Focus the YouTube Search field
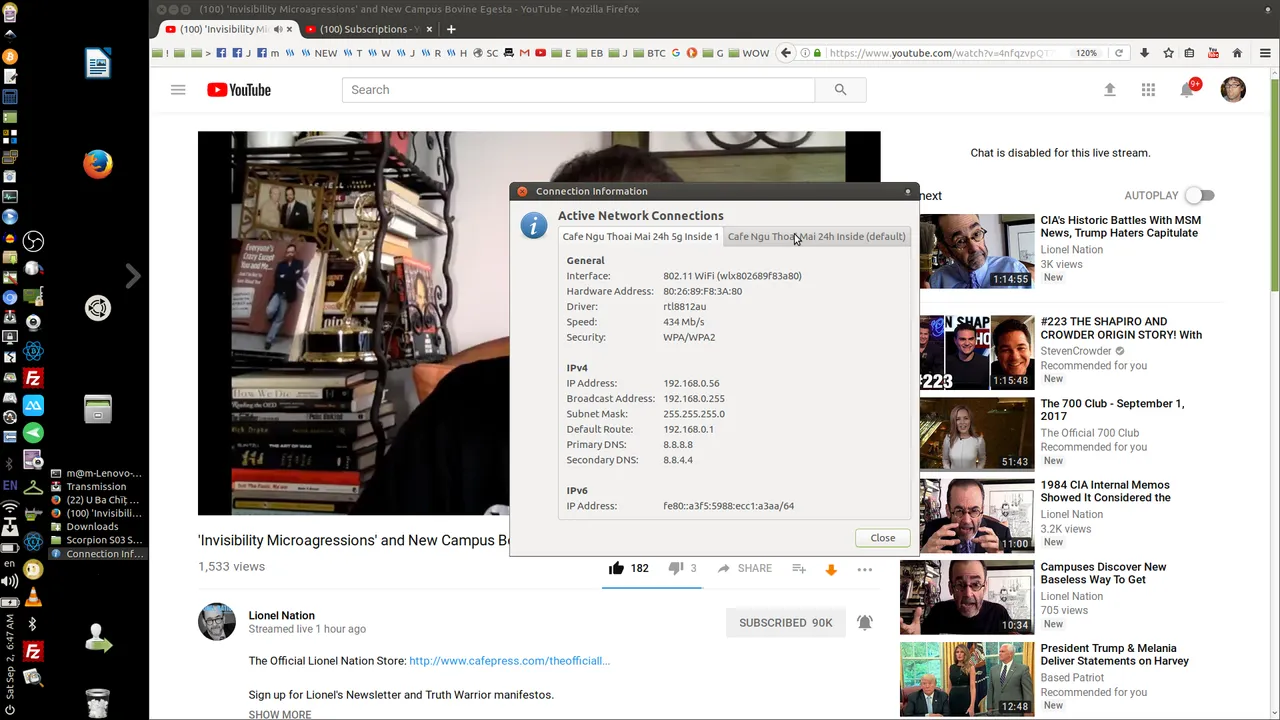Screen dimensions: 1280x720 click(578, 90)
